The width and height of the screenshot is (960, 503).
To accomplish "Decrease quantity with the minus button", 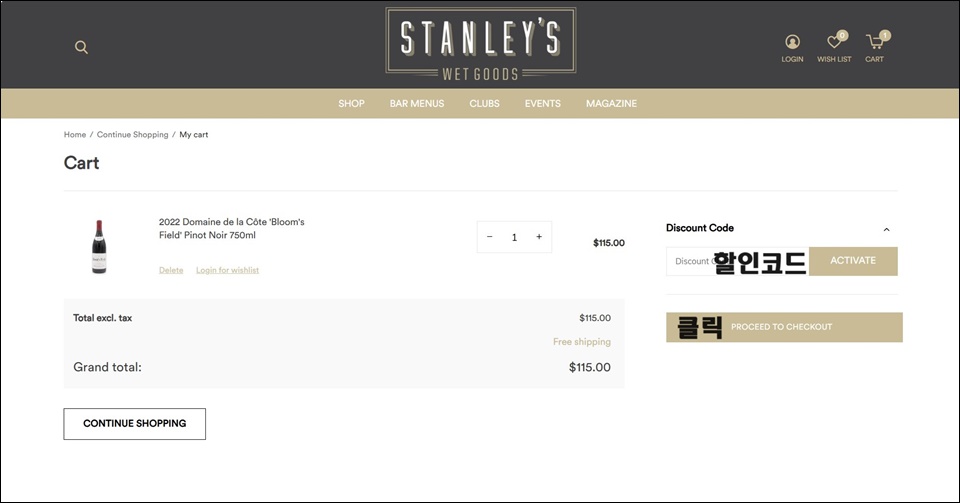I will [x=489, y=237].
